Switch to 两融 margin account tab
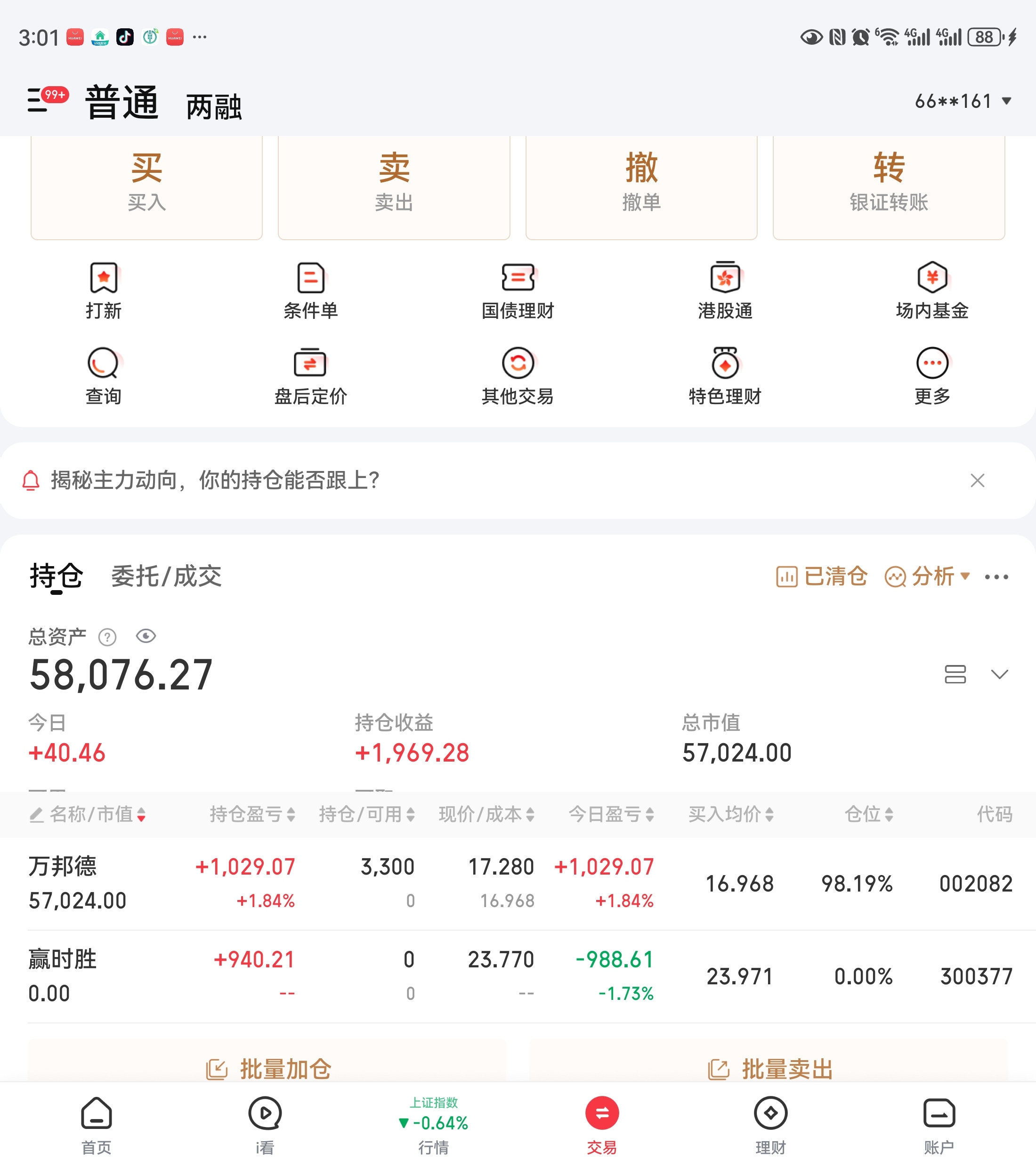 click(214, 106)
